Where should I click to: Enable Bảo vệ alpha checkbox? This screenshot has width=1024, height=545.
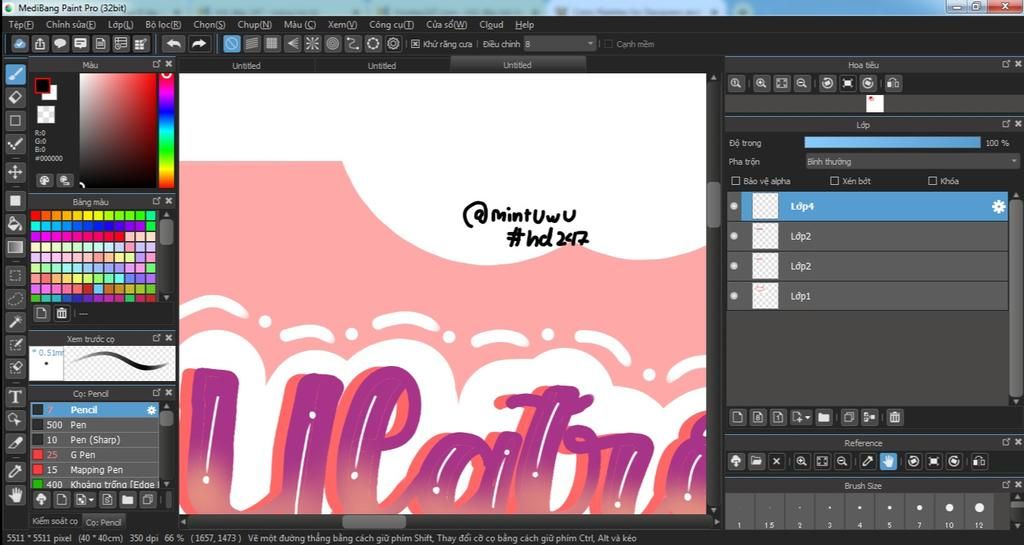click(x=736, y=181)
